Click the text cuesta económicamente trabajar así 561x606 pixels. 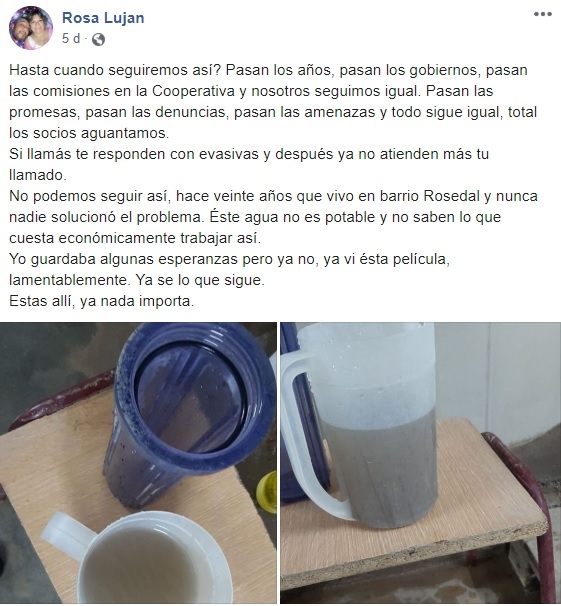pyautogui.click(x=135, y=238)
